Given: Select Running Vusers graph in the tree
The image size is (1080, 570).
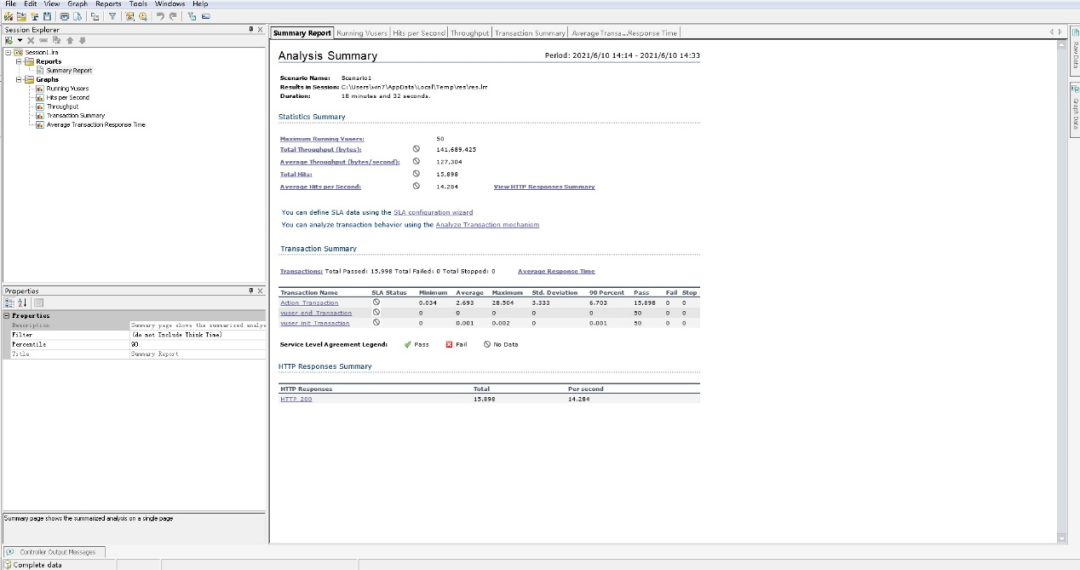Looking at the screenshot, I should [x=68, y=89].
